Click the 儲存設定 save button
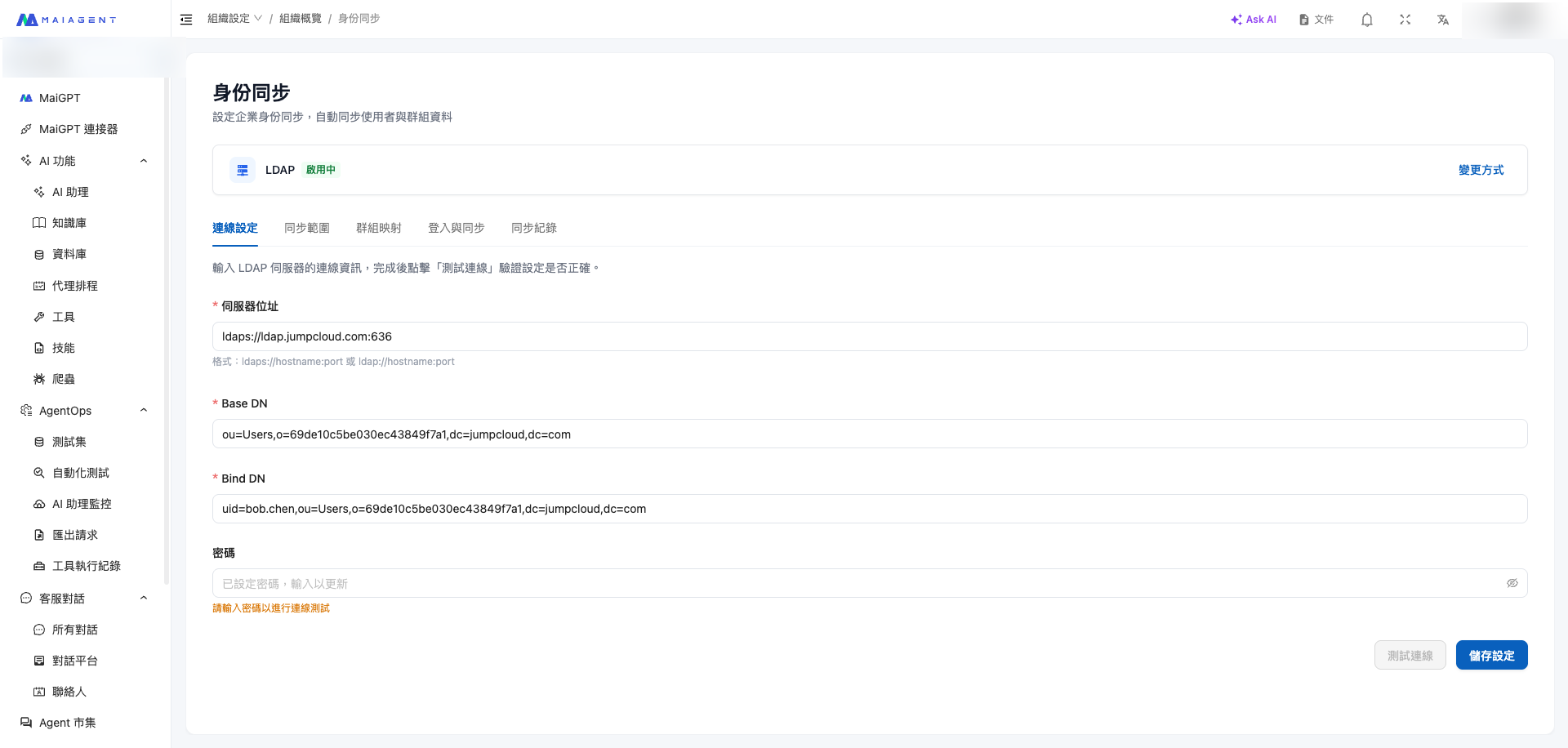 [1490, 655]
